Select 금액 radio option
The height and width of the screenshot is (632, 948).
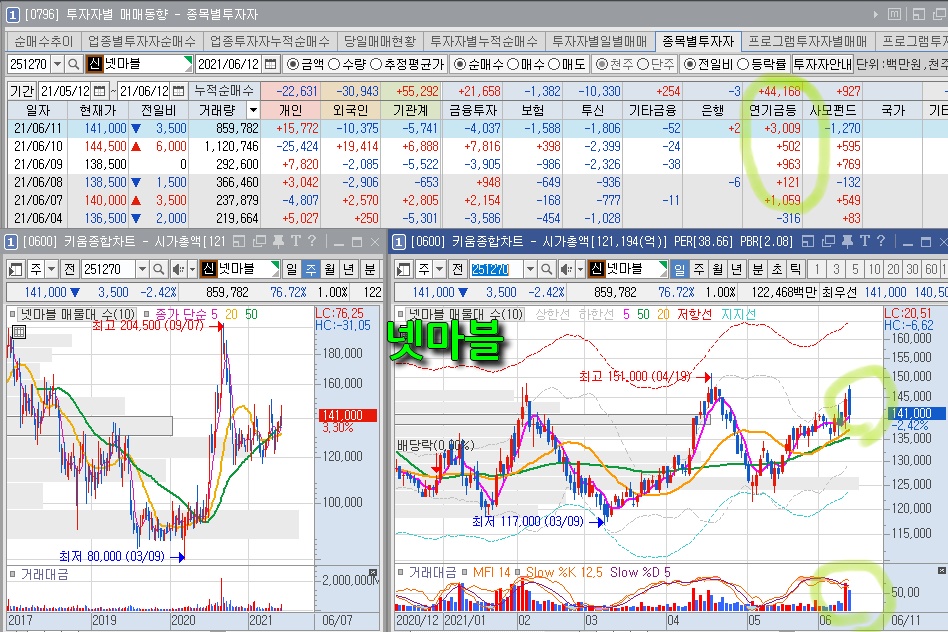coord(293,64)
